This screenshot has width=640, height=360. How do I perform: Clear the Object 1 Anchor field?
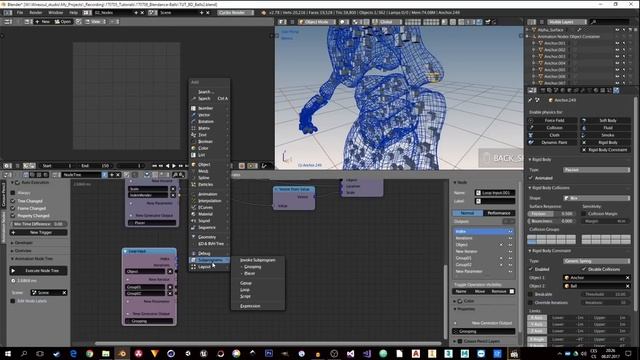click(627, 278)
